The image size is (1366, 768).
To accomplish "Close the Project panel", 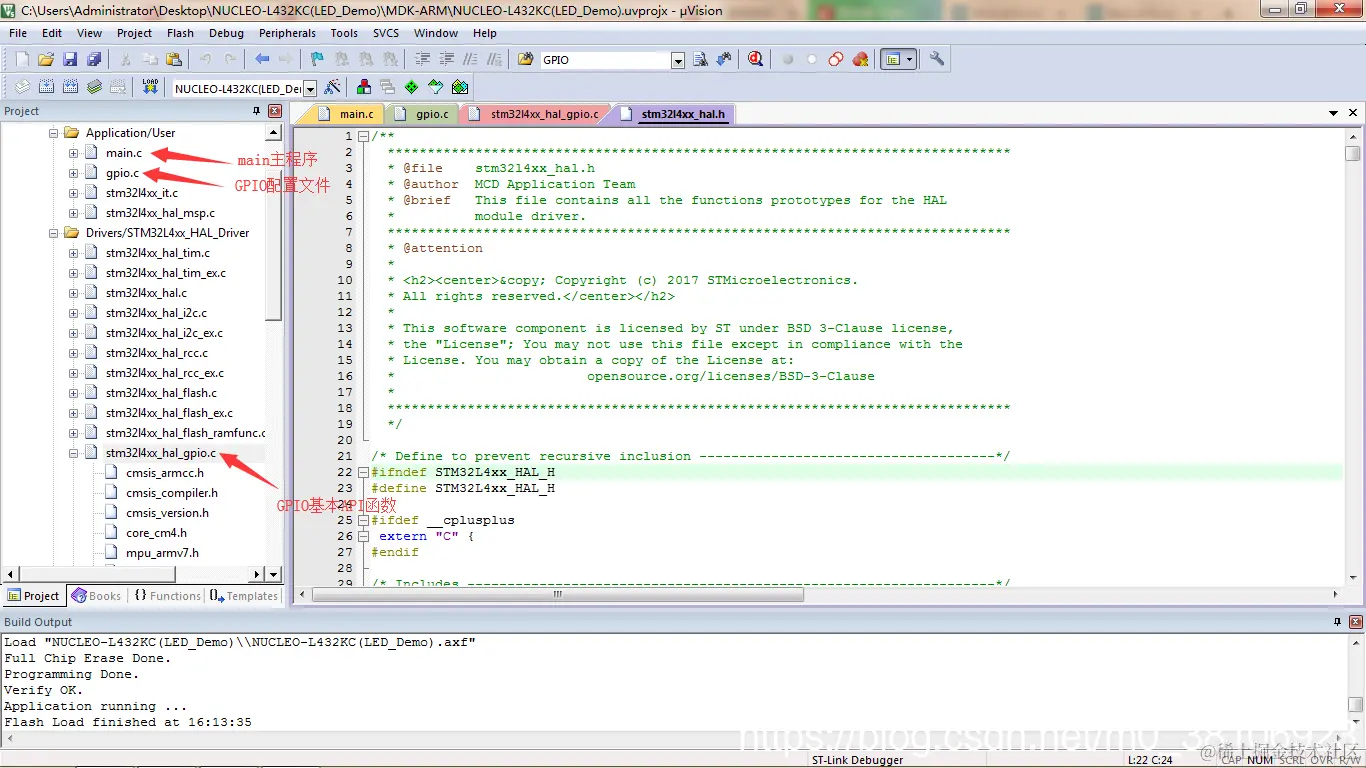I will point(275,111).
